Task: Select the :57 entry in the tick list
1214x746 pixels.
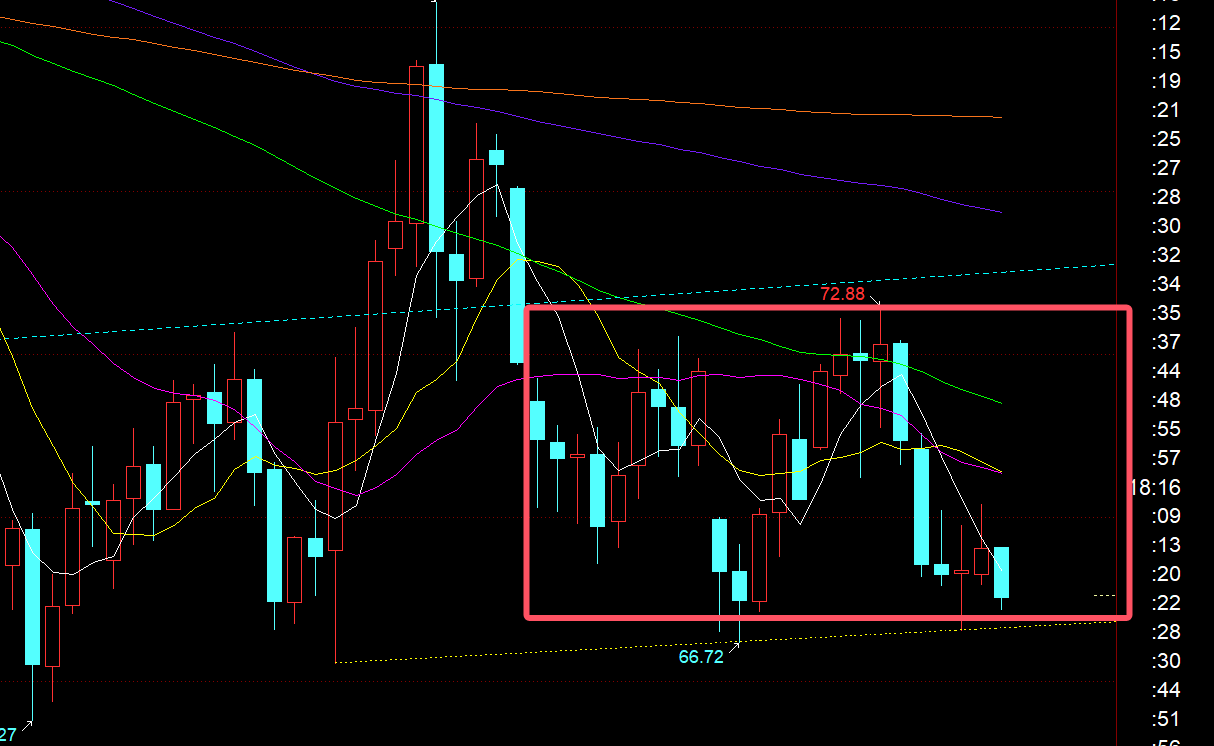Action: (1165, 458)
